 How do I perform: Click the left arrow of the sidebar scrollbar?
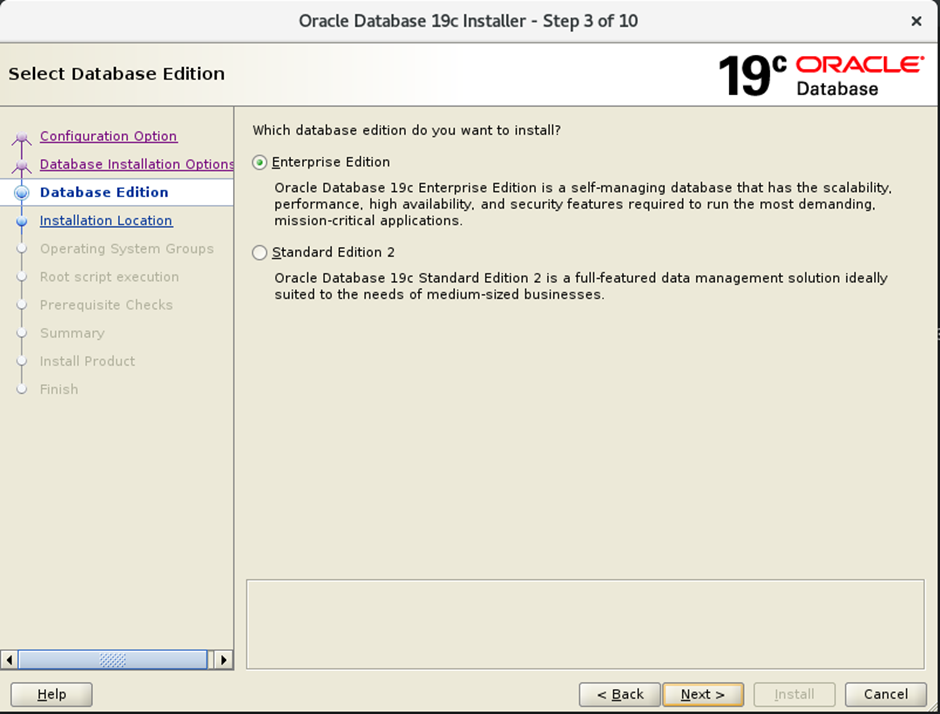[x=9, y=660]
